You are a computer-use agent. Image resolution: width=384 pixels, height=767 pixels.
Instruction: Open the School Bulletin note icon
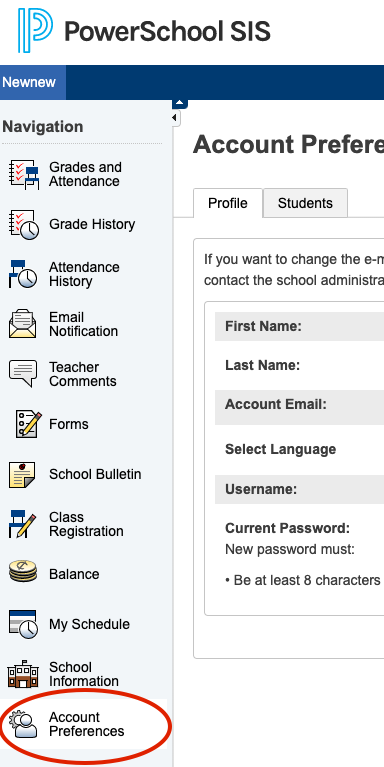(23, 474)
